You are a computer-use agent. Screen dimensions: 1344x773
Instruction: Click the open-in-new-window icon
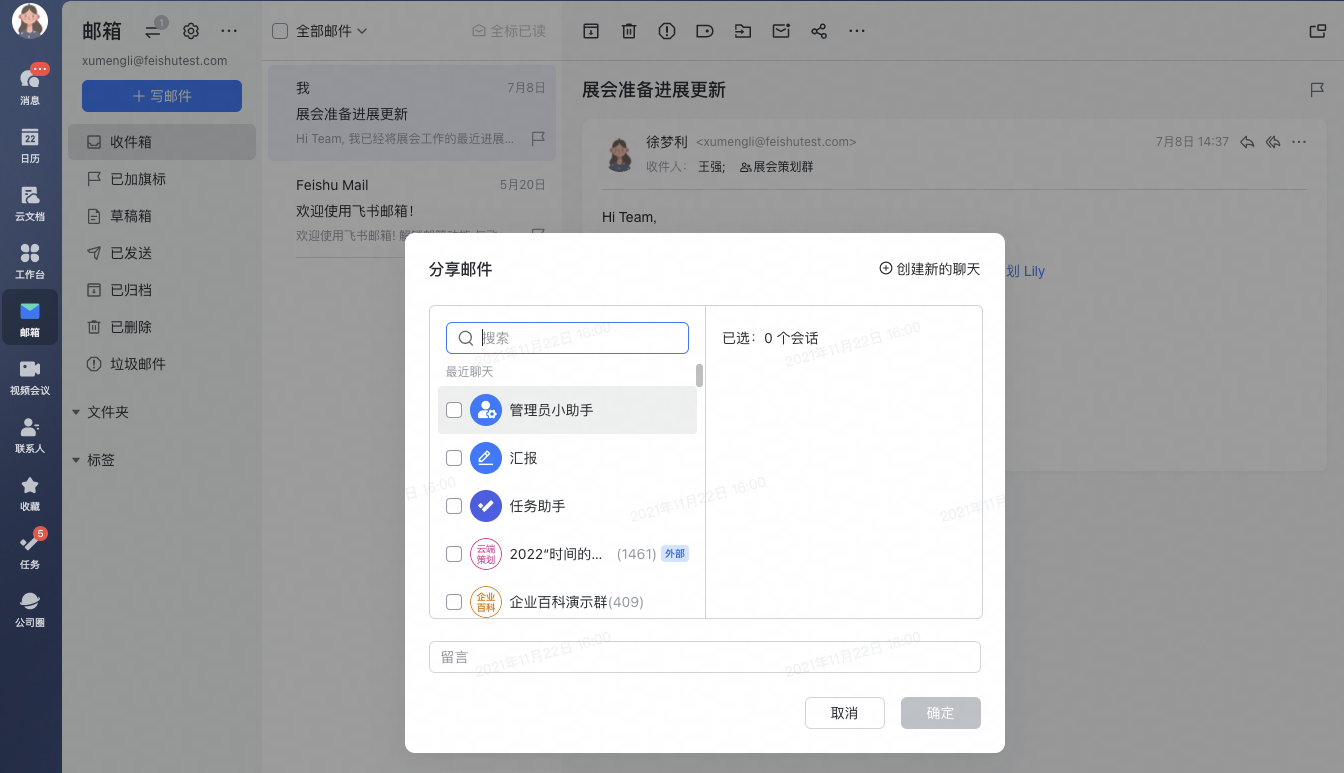[1318, 31]
